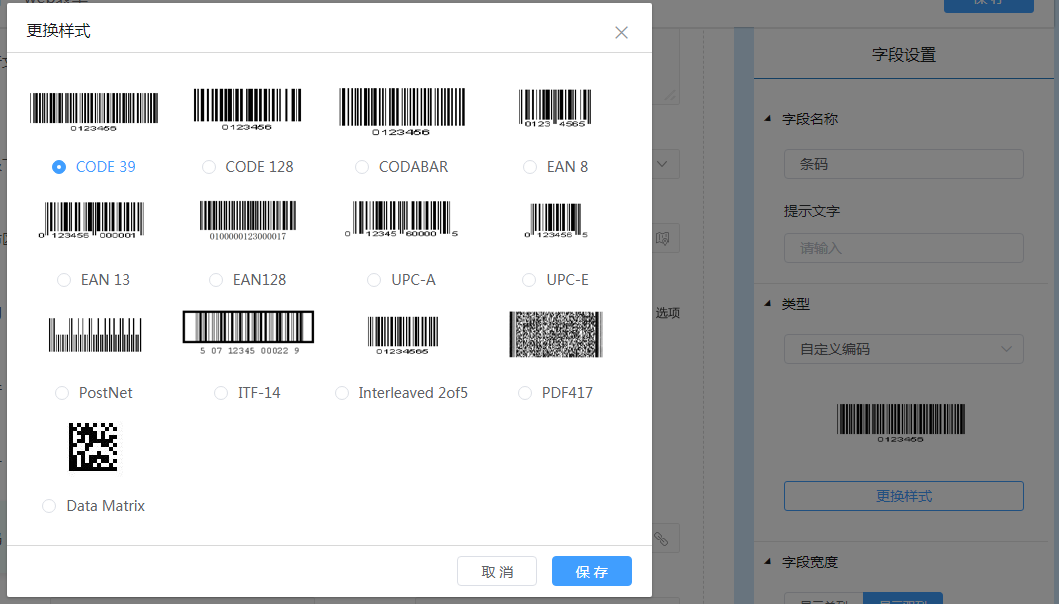Click the Data Matrix code image
1059x604 pixels.
click(93, 447)
